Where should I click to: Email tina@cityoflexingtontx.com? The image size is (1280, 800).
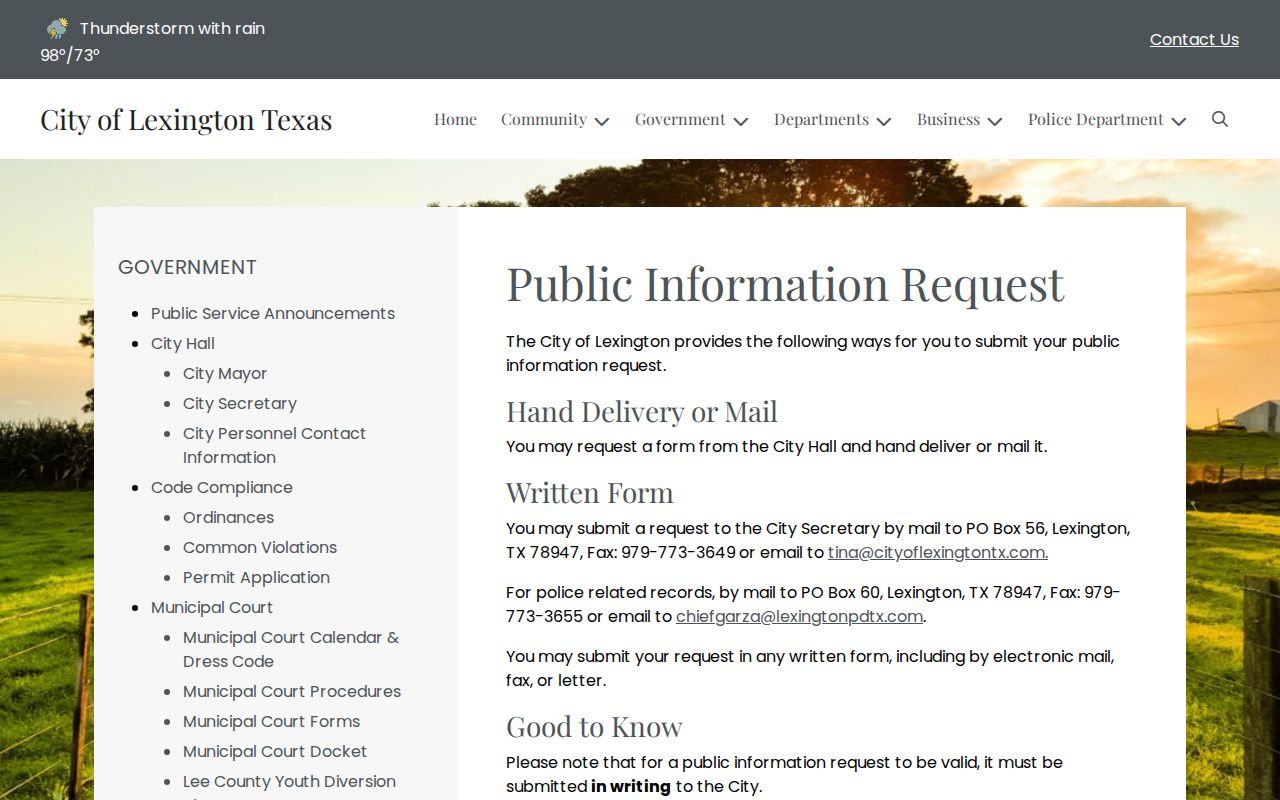[938, 552]
